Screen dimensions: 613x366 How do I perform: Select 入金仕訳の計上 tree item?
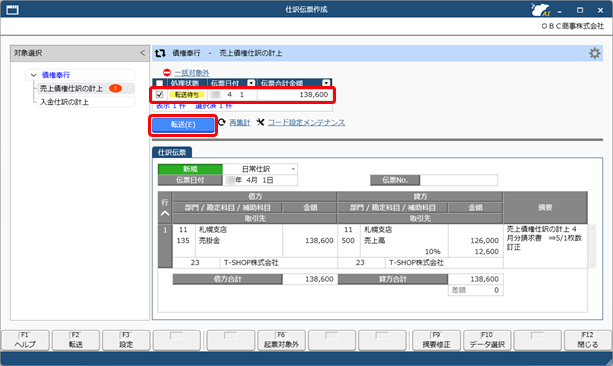tap(65, 102)
